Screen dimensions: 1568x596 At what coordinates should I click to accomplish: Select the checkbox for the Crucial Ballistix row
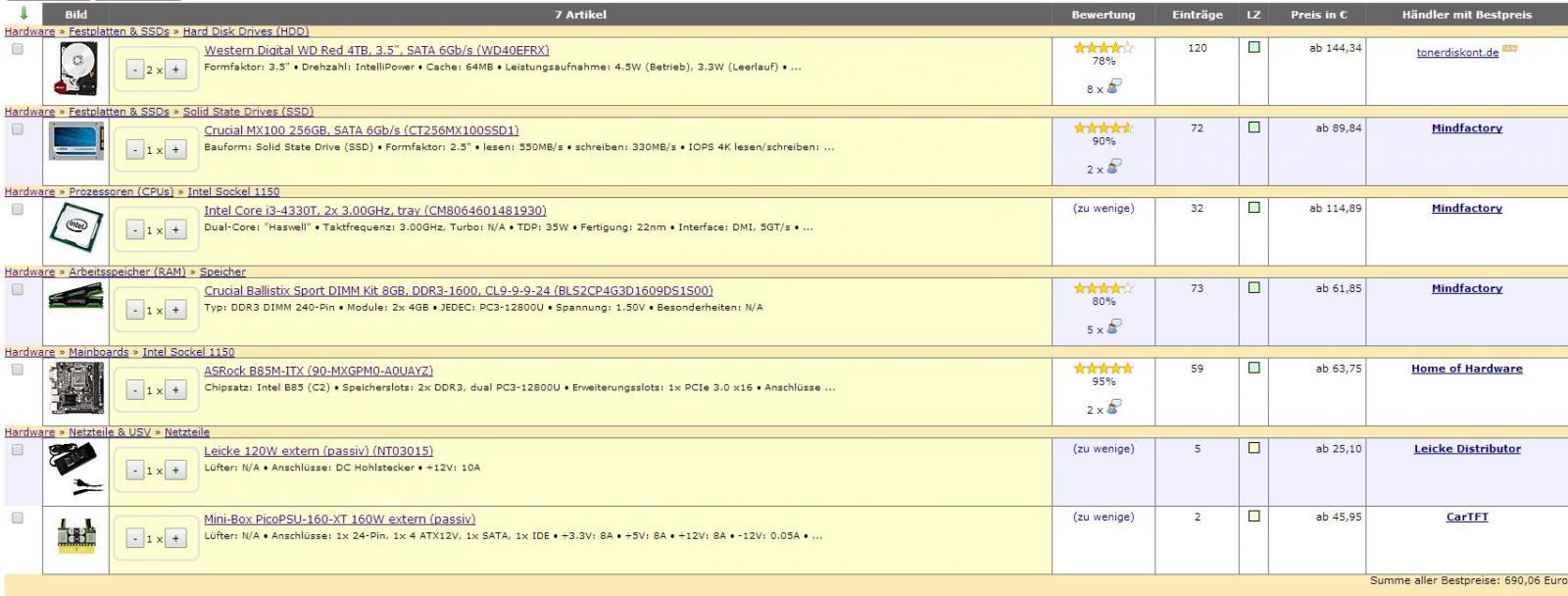click(17, 289)
